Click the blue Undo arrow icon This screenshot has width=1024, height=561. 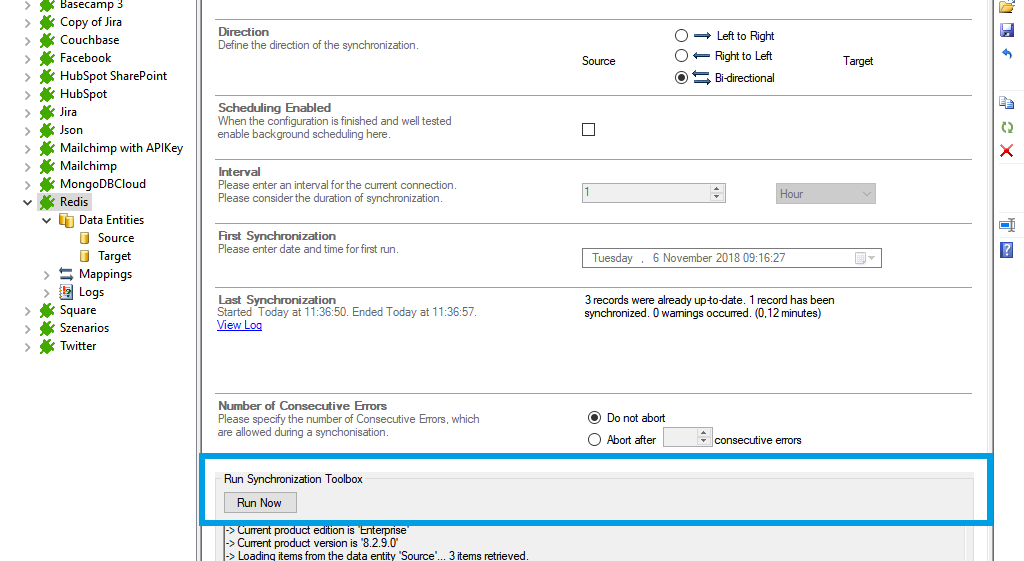(1007, 53)
